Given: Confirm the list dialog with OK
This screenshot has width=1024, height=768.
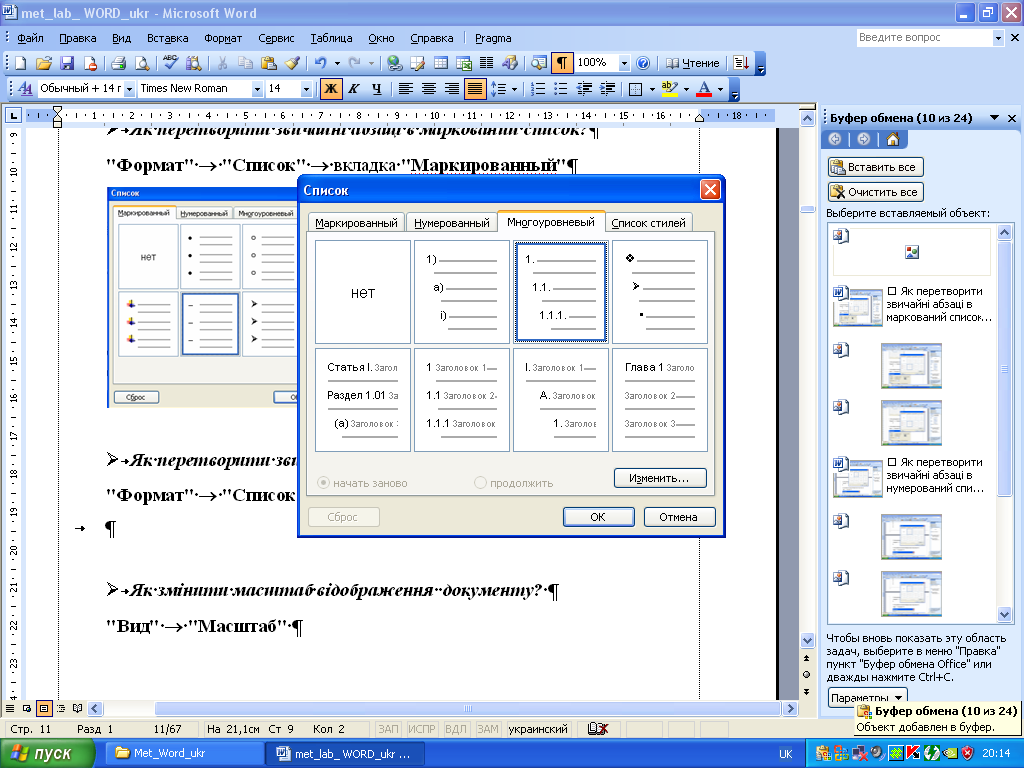Looking at the screenshot, I should click(x=598, y=517).
